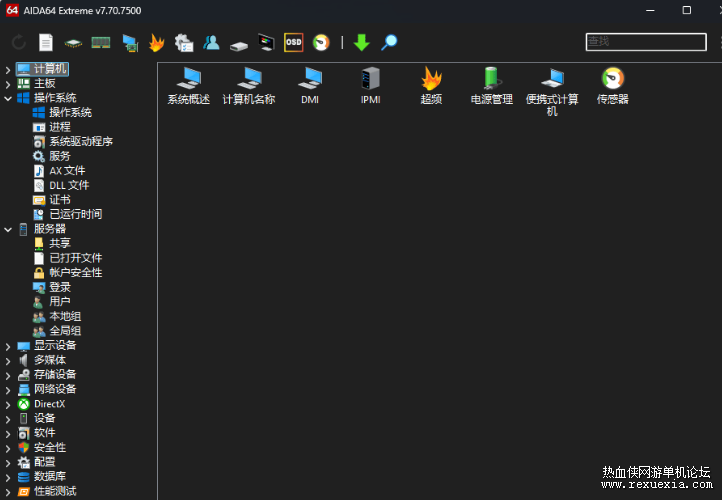Click the magnifier search toolbar icon
The width and height of the screenshot is (722, 500).
coord(389,42)
